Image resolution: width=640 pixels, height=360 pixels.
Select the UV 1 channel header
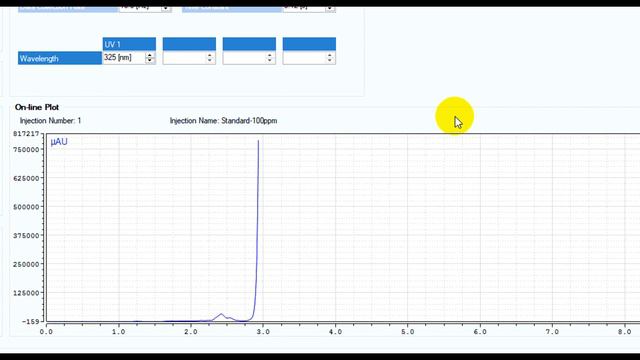(129, 44)
